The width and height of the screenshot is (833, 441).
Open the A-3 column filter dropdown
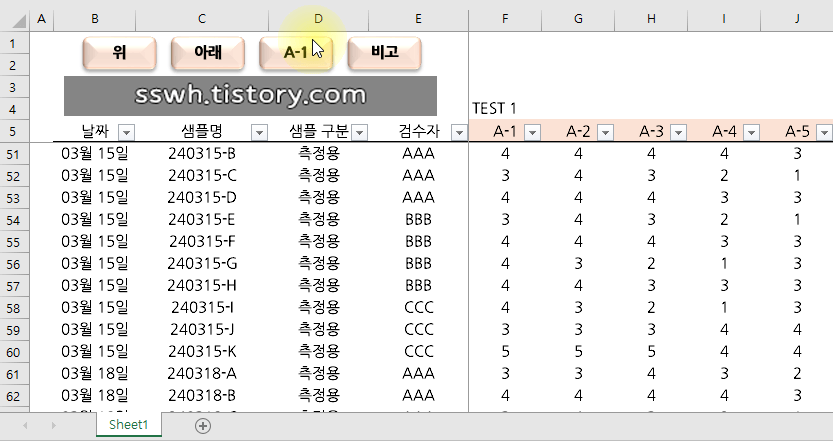click(x=678, y=132)
